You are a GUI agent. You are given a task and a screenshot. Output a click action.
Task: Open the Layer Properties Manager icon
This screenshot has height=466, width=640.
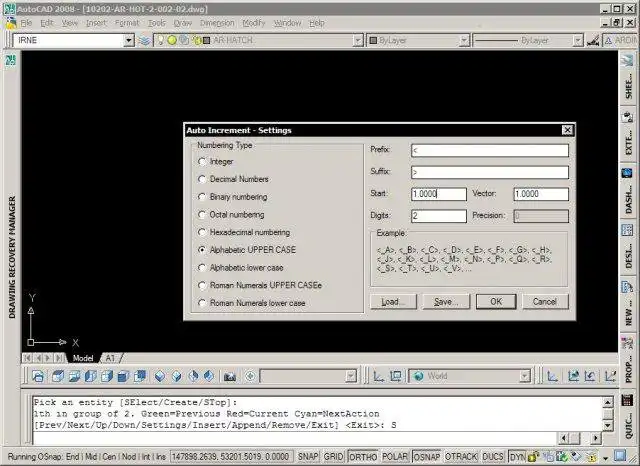click(144, 40)
